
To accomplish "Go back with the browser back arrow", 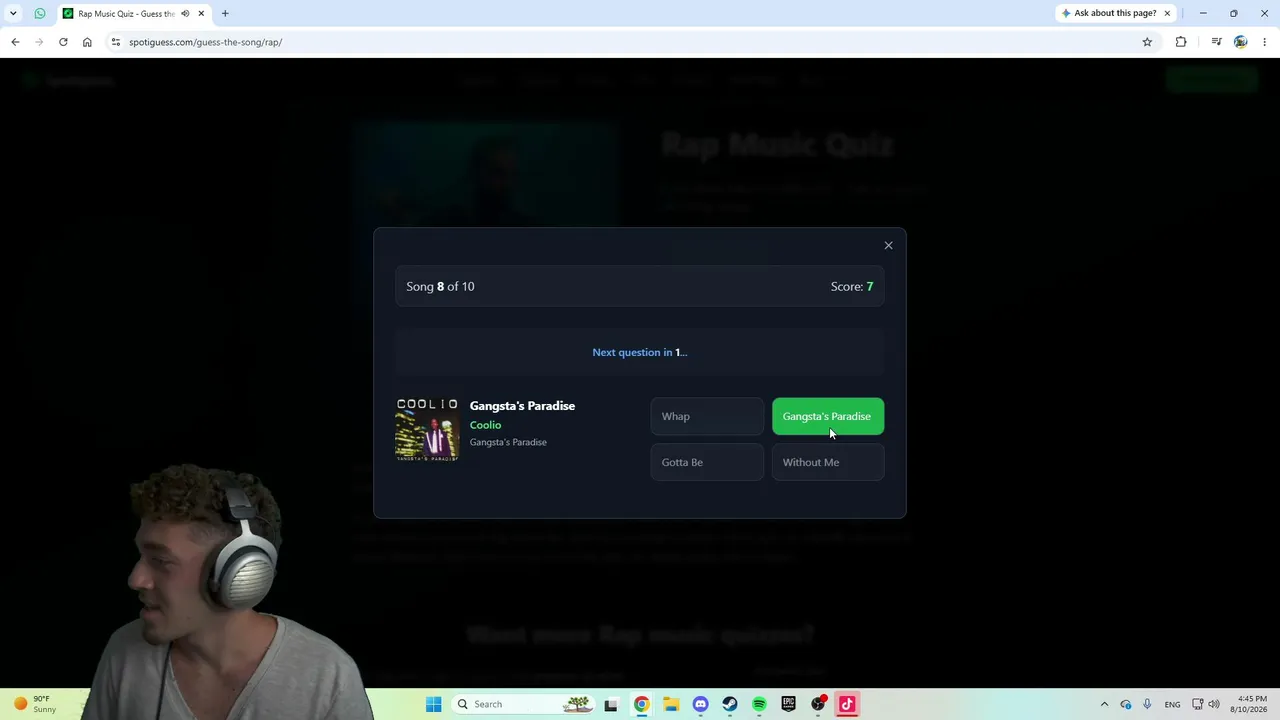I will click(x=15, y=42).
